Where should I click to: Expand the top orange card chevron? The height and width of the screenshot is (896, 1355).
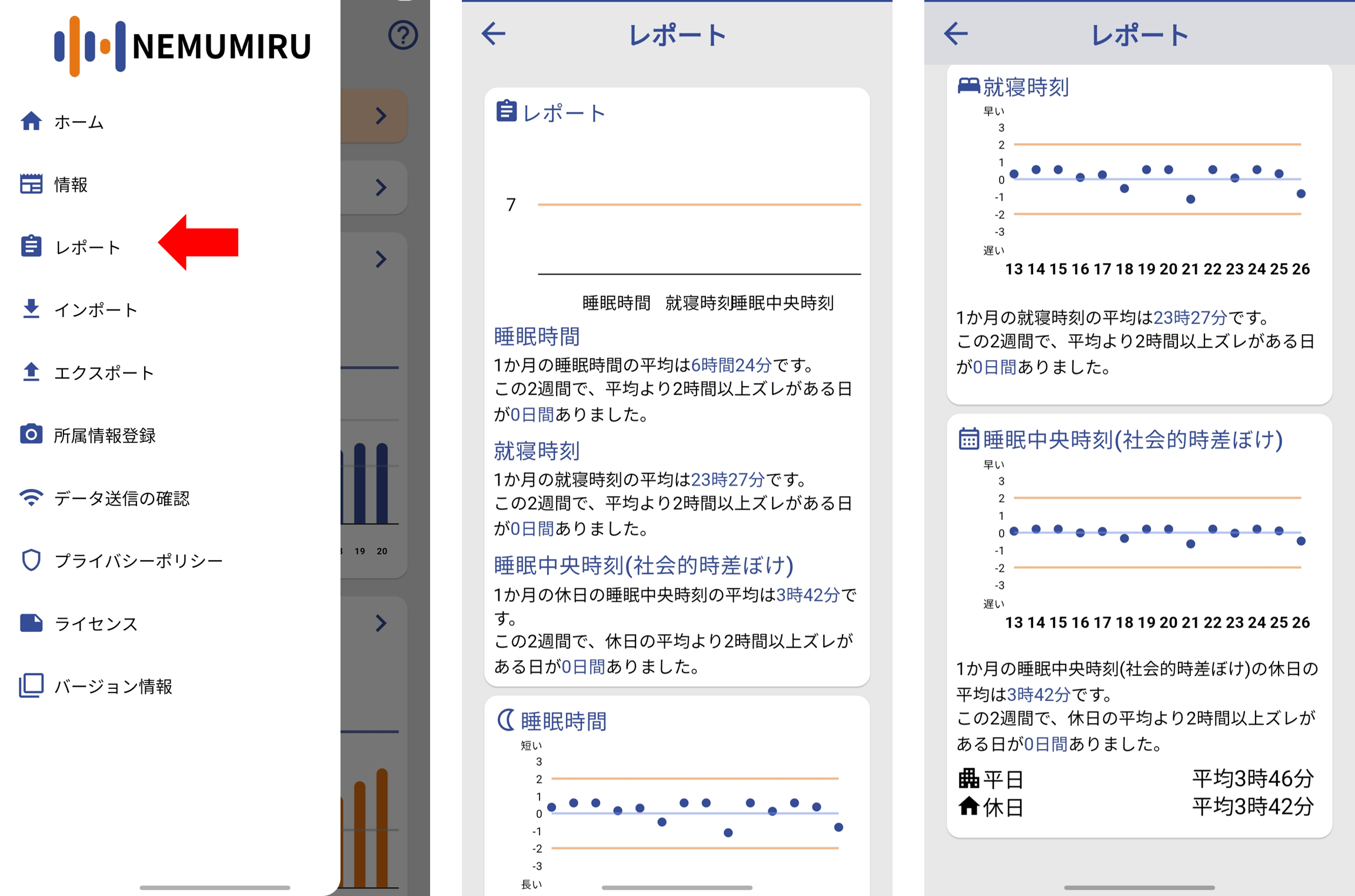pos(381,116)
